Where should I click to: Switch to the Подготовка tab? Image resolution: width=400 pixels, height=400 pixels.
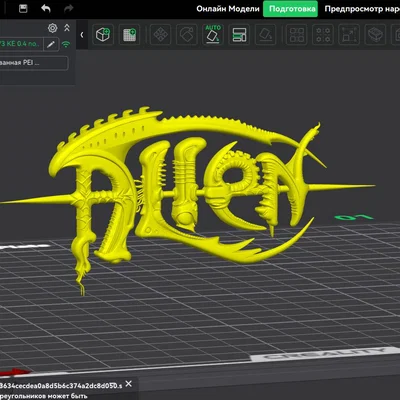coord(290,9)
